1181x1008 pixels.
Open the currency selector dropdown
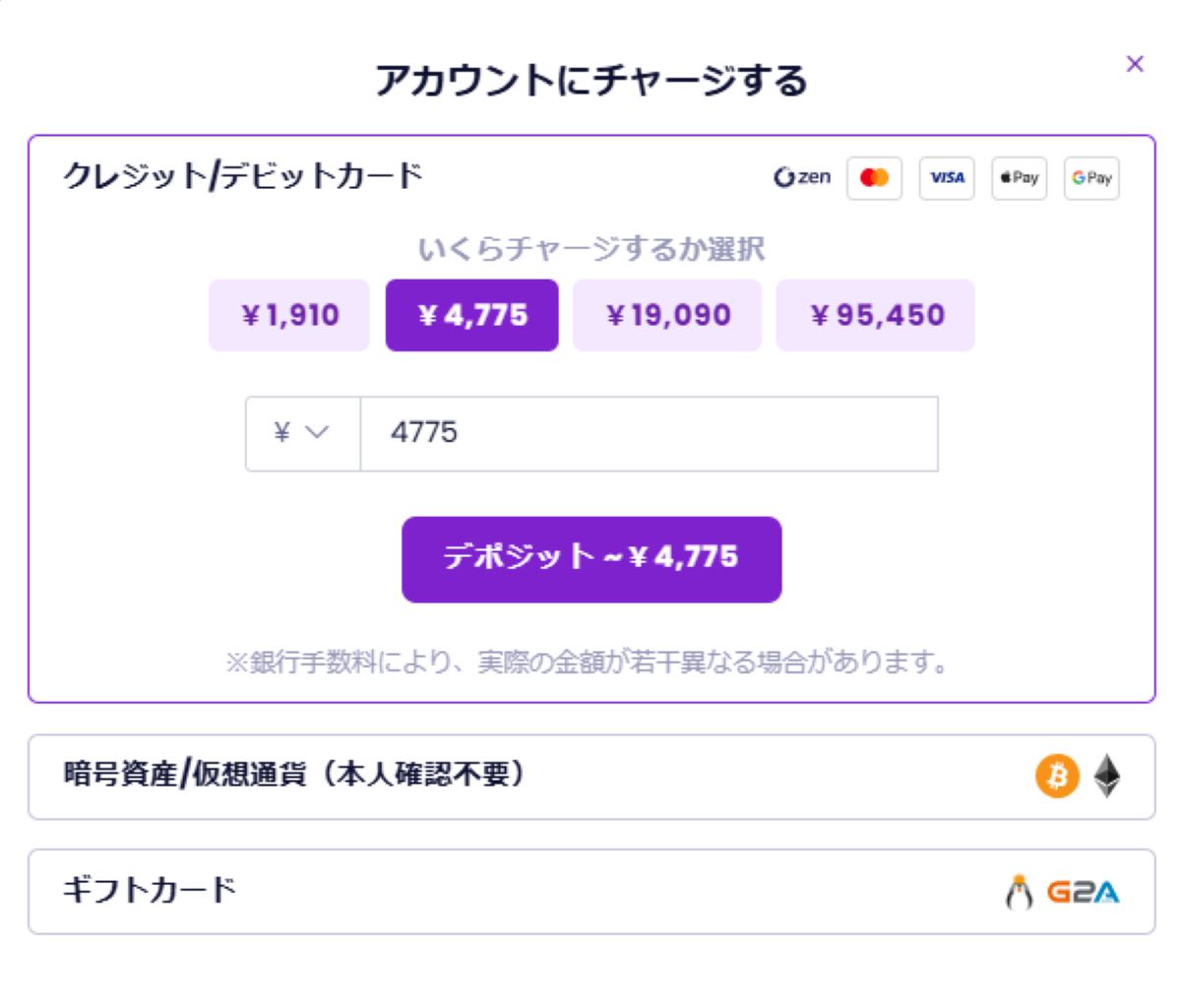tap(301, 432)
